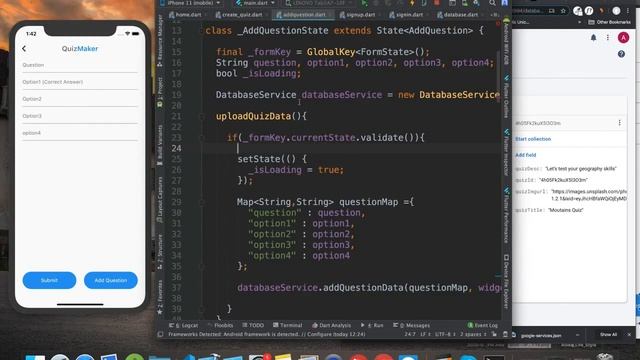The width and height of the screenshot is (640, 360).
Task: Toggle the tool window quick access icon in status bar
Action: tap(160, 334)
